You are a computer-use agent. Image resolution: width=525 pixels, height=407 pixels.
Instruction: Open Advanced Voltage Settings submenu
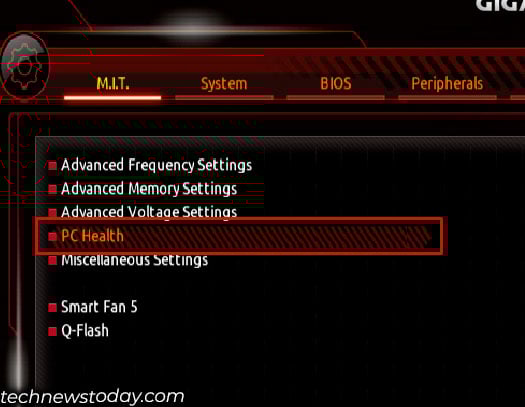pos(149,213)
